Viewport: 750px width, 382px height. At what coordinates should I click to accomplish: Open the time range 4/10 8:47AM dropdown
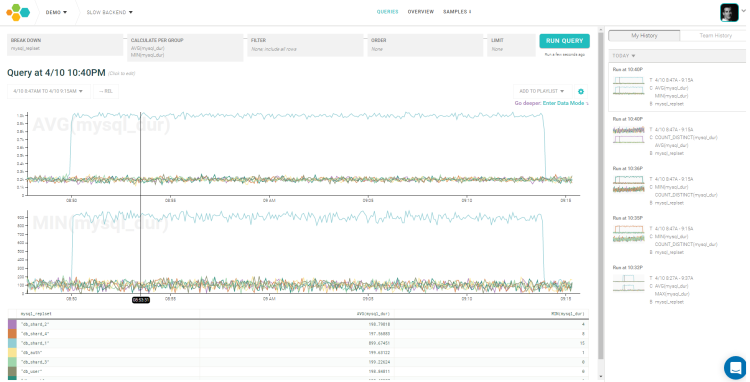(x=48, y=91)
